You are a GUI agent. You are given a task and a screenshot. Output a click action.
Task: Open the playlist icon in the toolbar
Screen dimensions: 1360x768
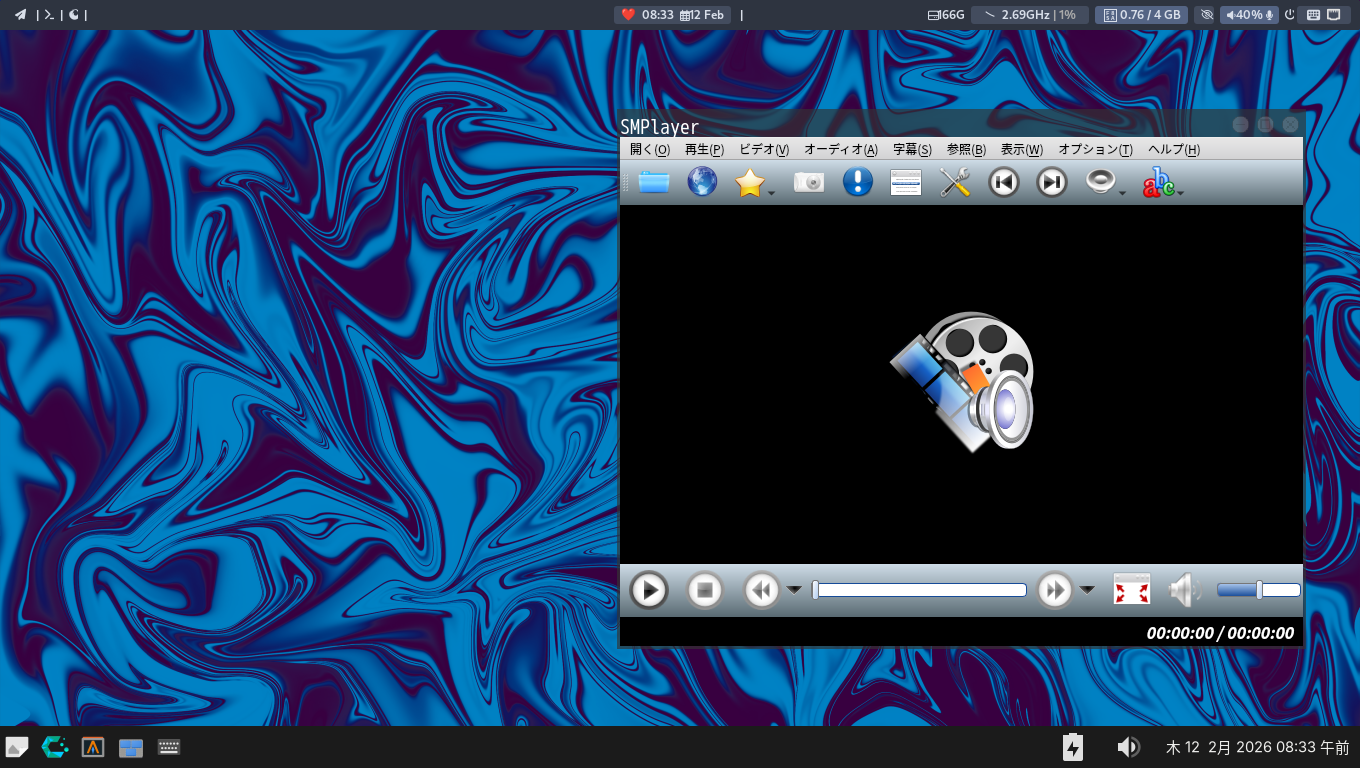point(905,182)
